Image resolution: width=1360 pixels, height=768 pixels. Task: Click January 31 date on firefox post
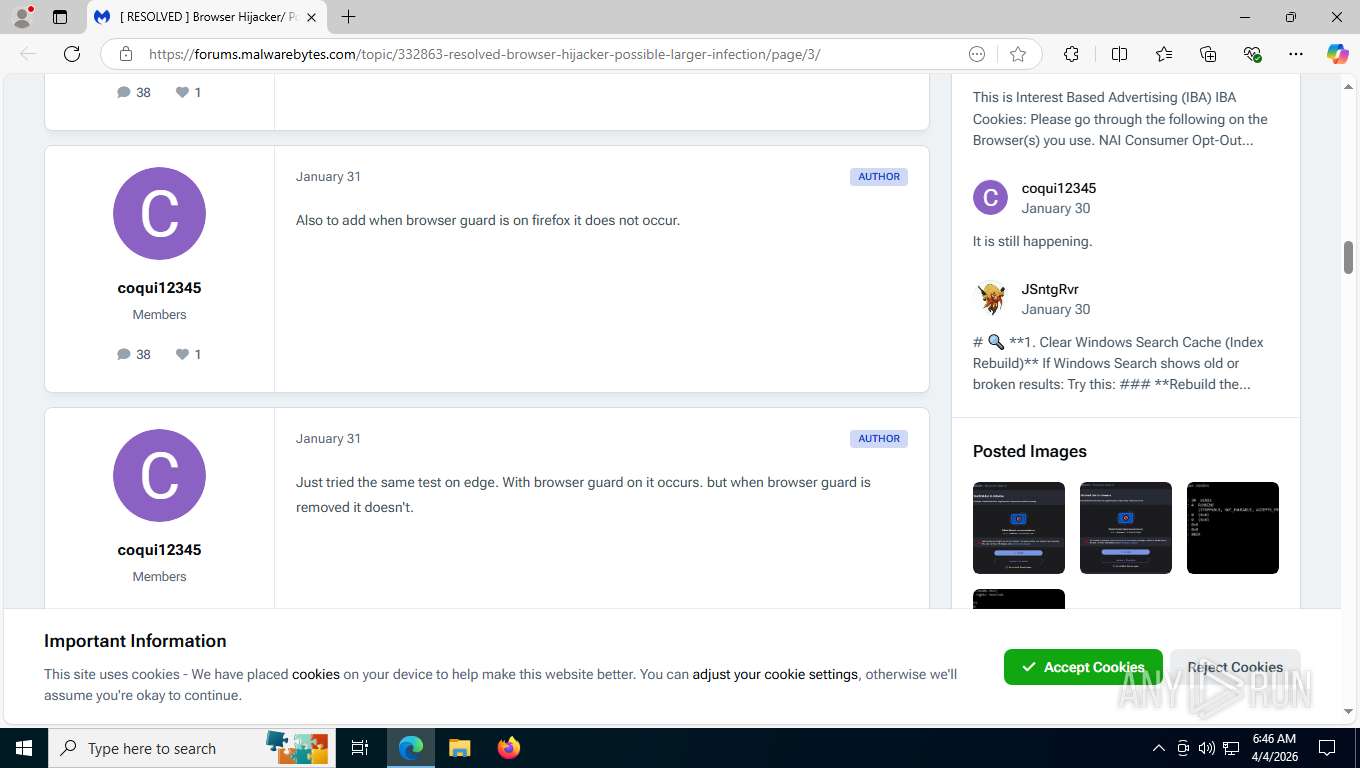point(328,176)
